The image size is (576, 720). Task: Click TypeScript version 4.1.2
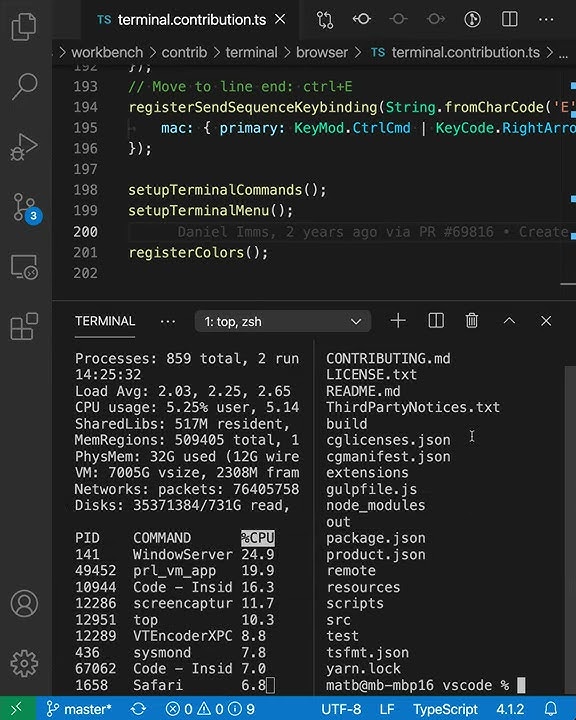tap(510, 709)
